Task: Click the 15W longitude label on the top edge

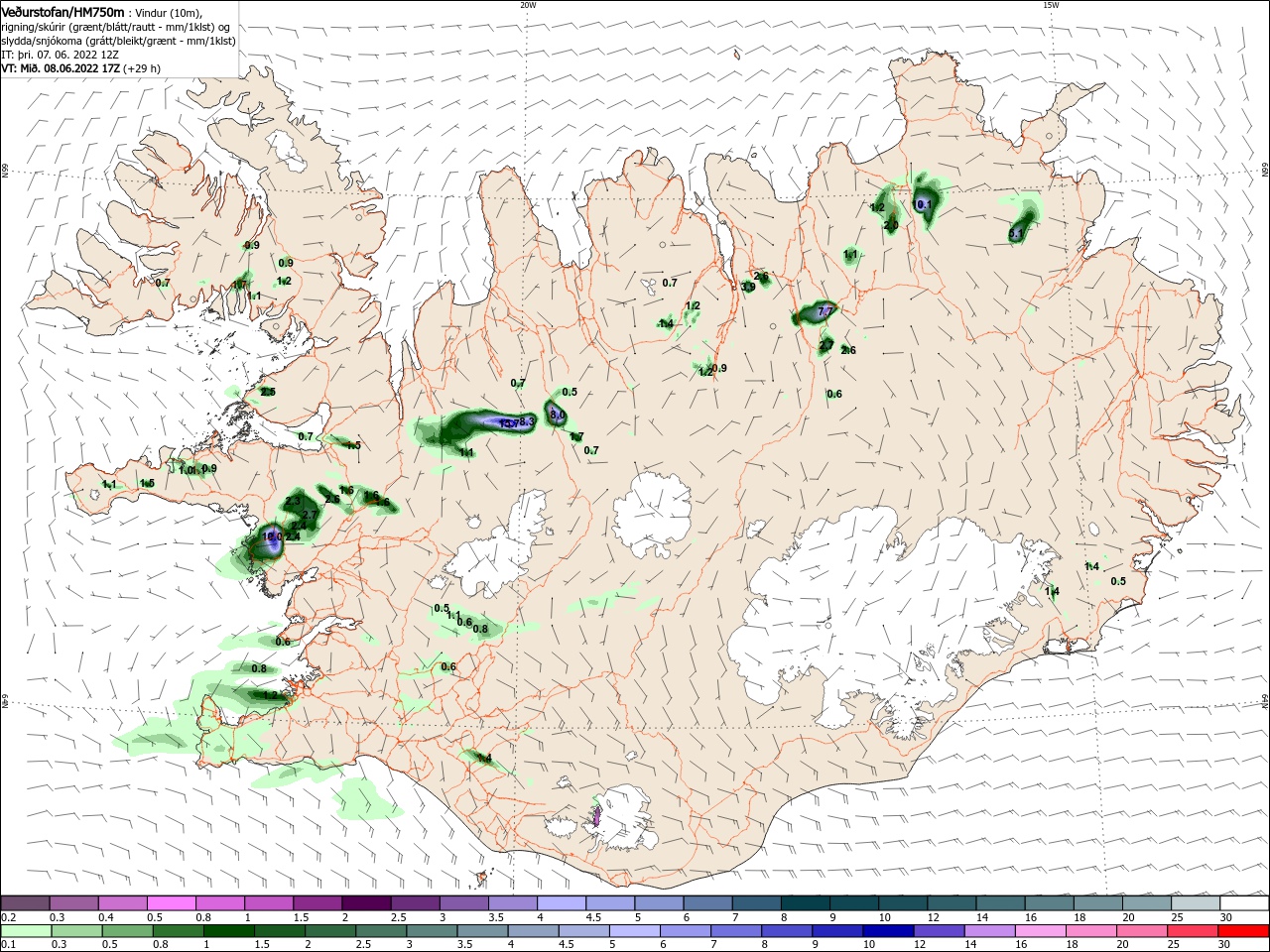Action: click(1051, 5)
